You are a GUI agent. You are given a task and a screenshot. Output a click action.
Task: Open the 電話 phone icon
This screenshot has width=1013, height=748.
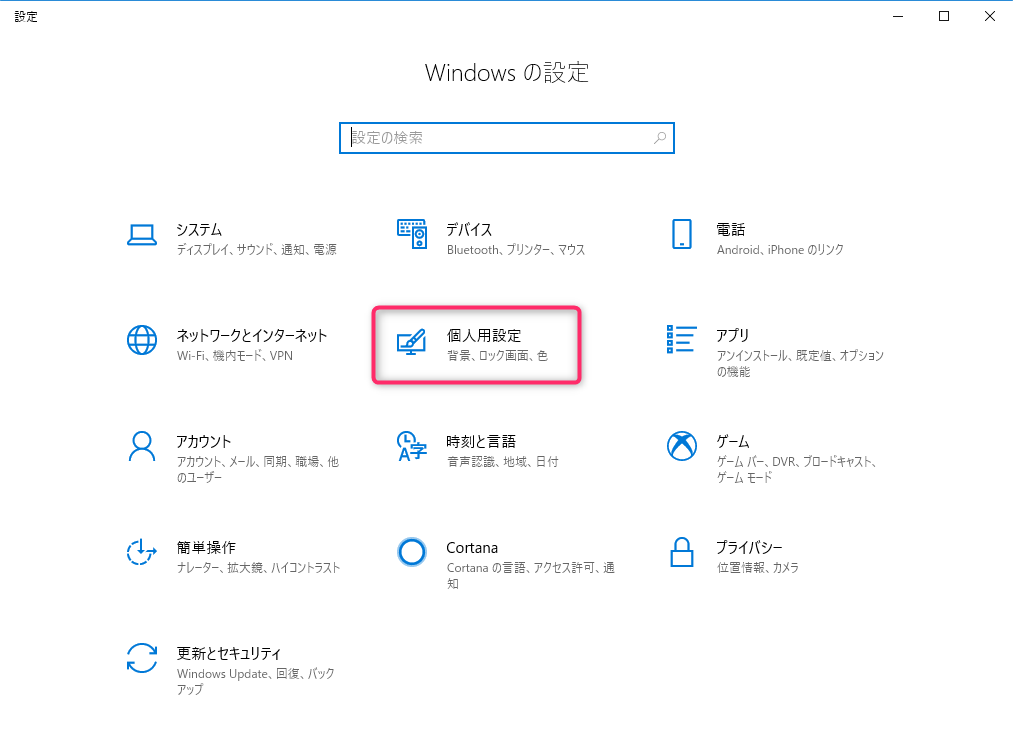(x=682, y=234)
